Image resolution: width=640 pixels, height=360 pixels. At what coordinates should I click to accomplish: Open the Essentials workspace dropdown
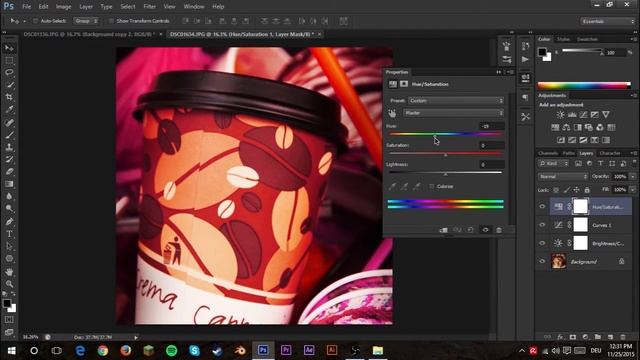pyautogui.click(x=608, y=21)
